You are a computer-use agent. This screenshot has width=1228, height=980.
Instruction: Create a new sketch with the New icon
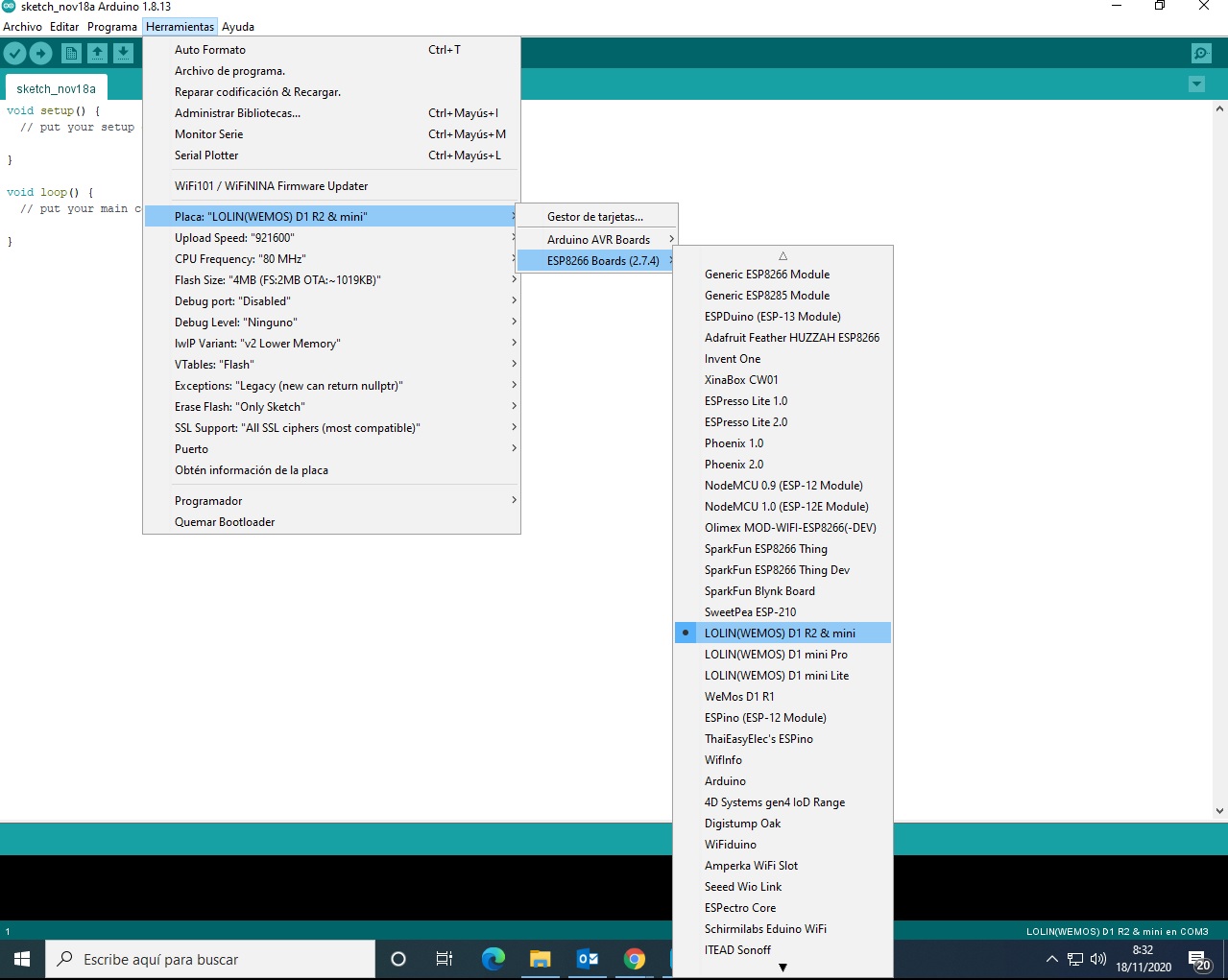tap(71, 54)
